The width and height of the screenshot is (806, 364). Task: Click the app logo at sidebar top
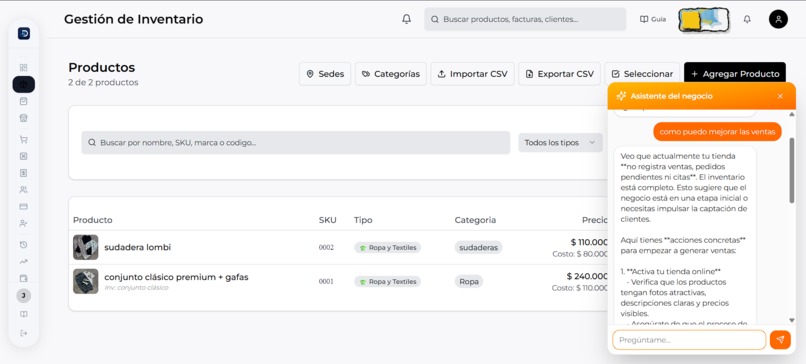click(x=24, y=33)
